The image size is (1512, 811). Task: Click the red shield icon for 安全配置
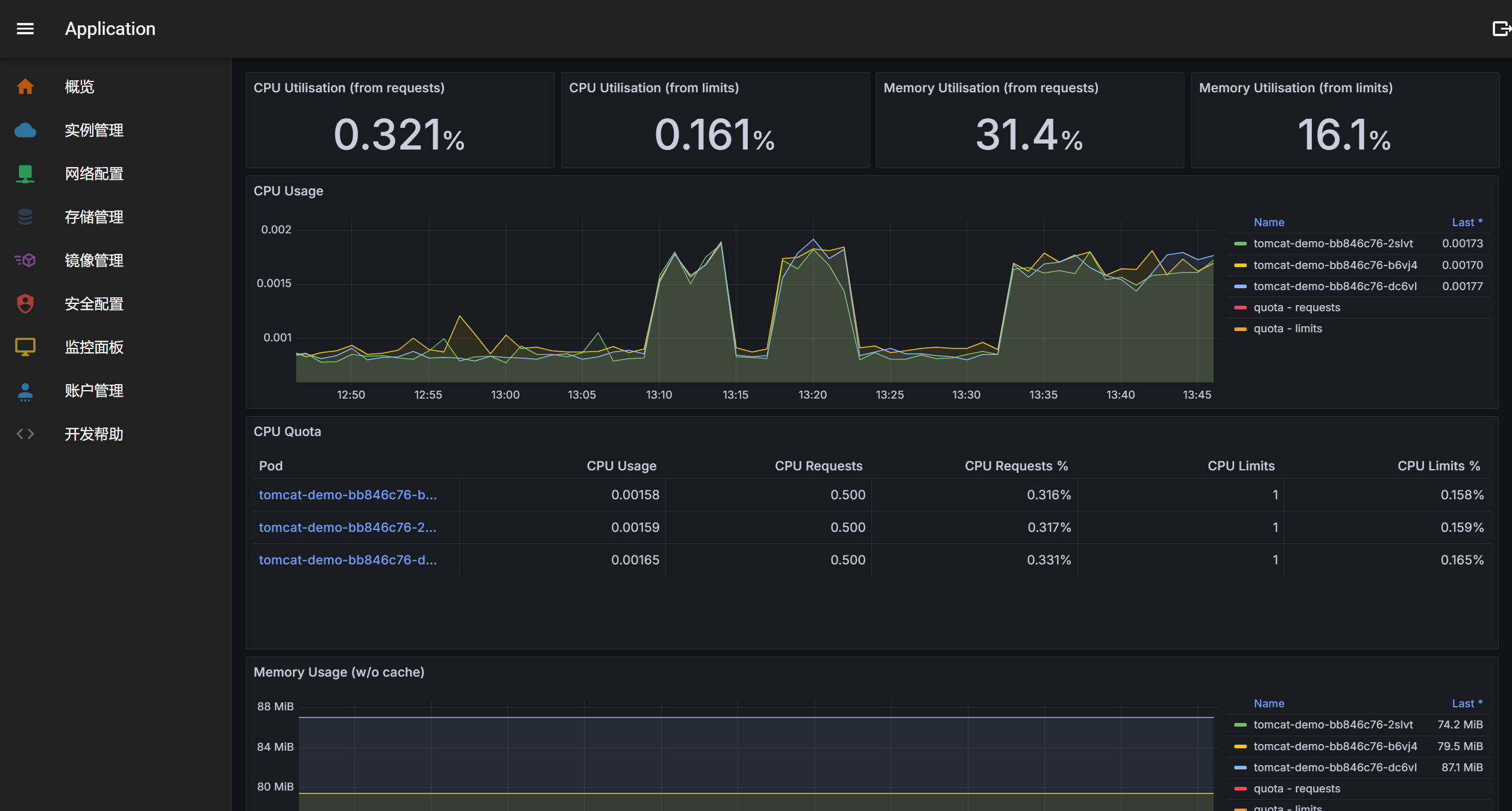click(x=25, y=304)
